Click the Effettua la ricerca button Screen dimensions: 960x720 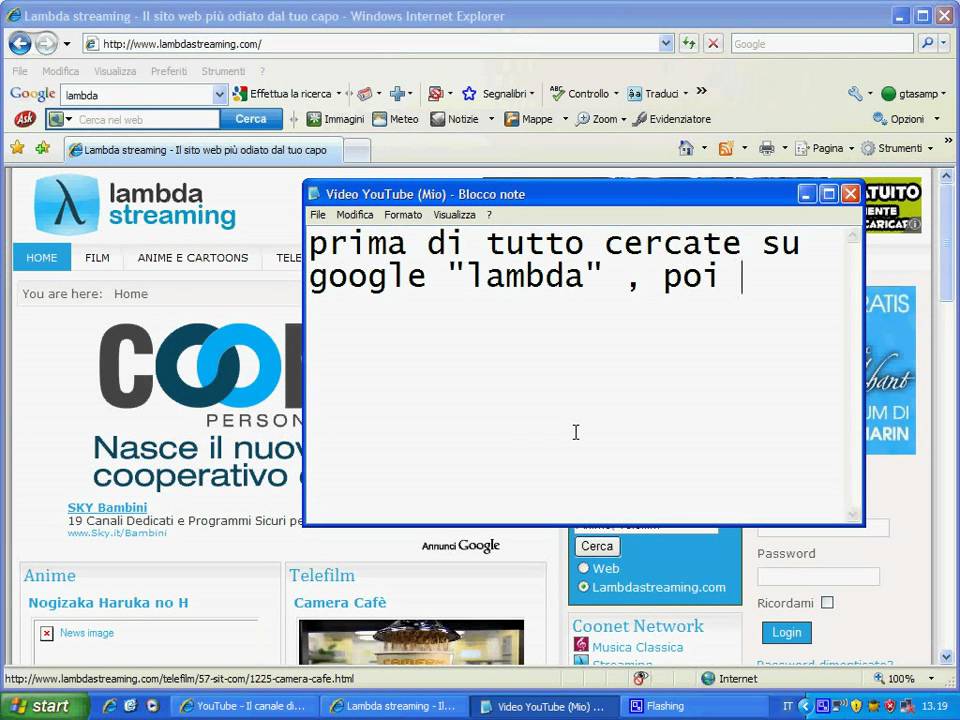click(283, 94)
